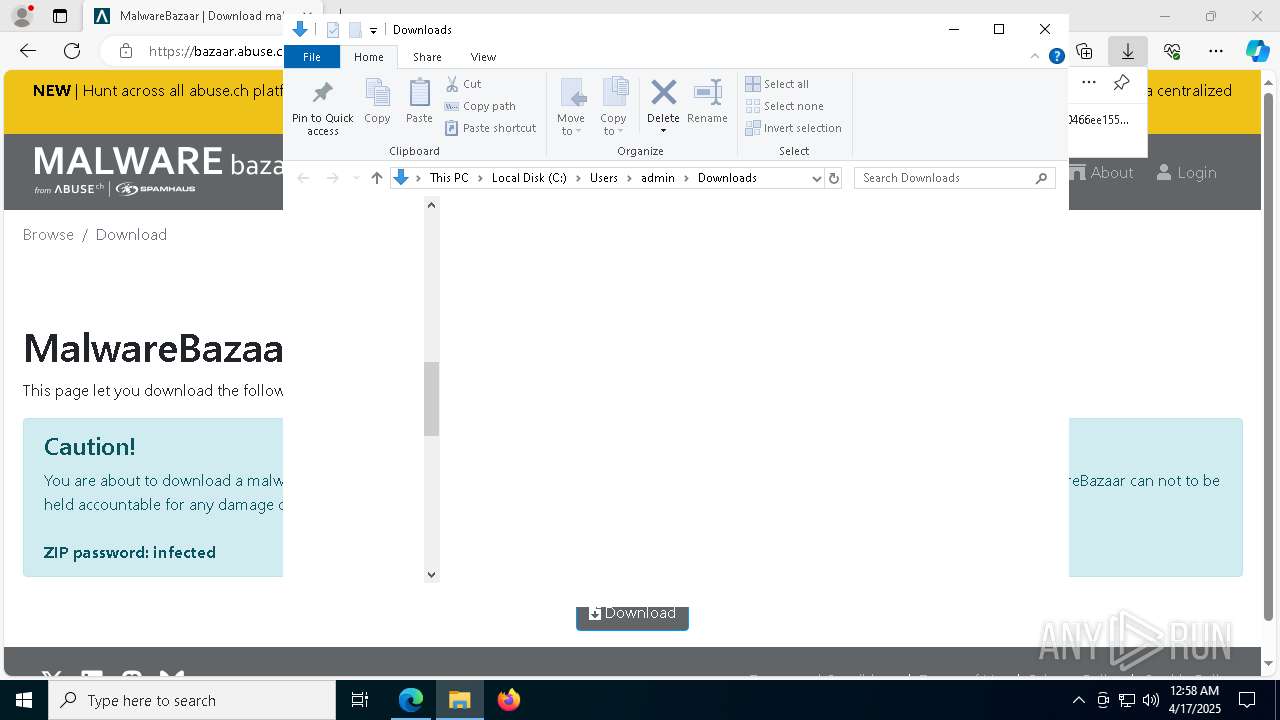Click the Rename ribbon icon
Image resolution: width=1280 pixels, height=720 pixels.
tap(707, 101)
